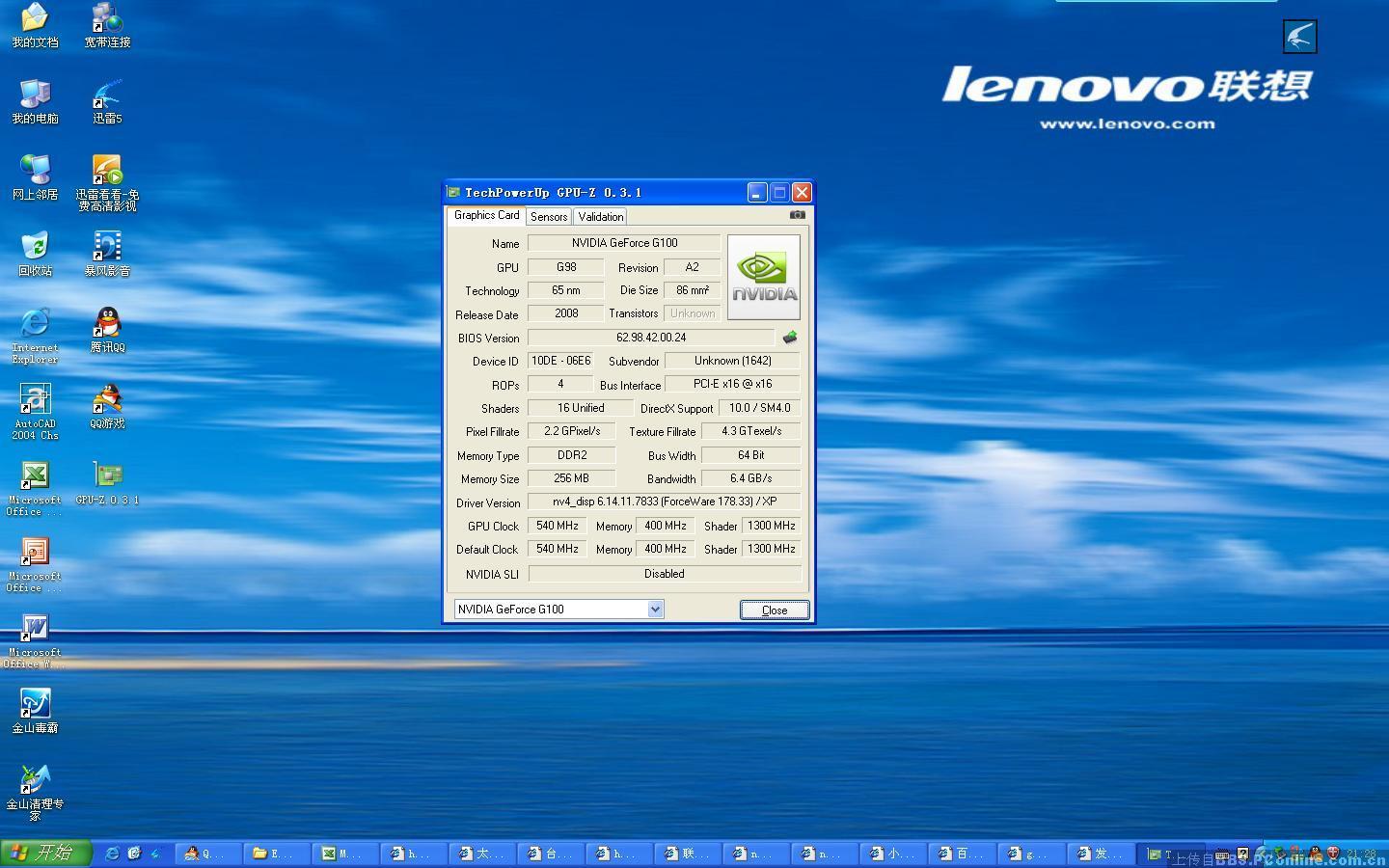Viewport: 1389px width, 868px height.
Task: Click the Technology value 65 nm
Action: tap(566, 290)
